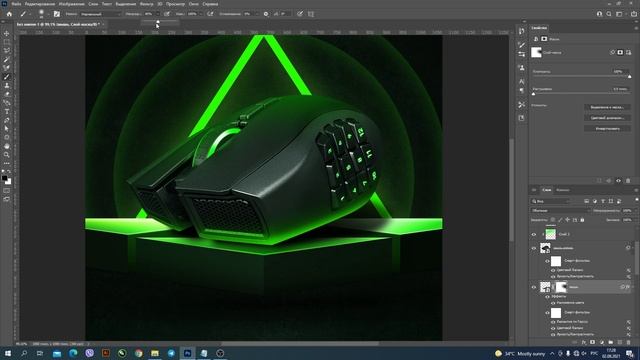The height and width of the screenshot is (360, 640).
Task: Click the Плотность slider handle
Action: click(x=629, y=76)
